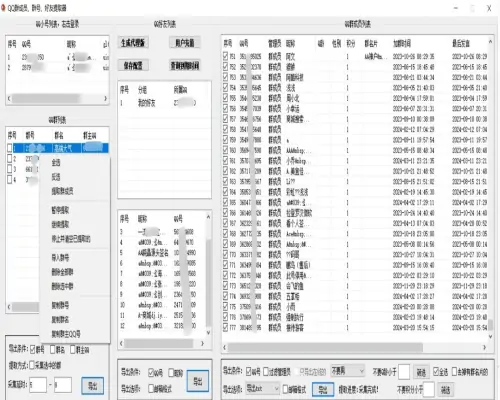Enable 过滤管理员 checkbox in member export
Image resolution: width=500 pixels, height=400 pixels.
[x=266, y=371]
